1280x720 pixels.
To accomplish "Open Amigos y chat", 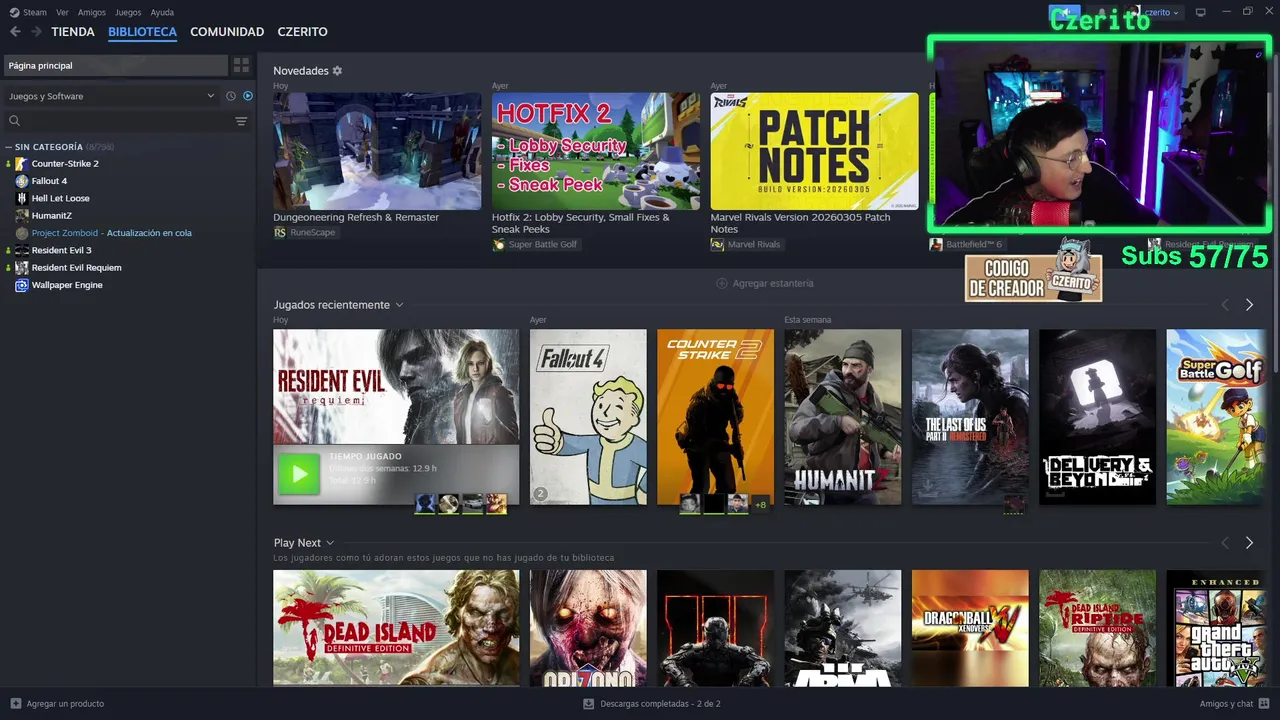I will click(x=1235, y=703).
